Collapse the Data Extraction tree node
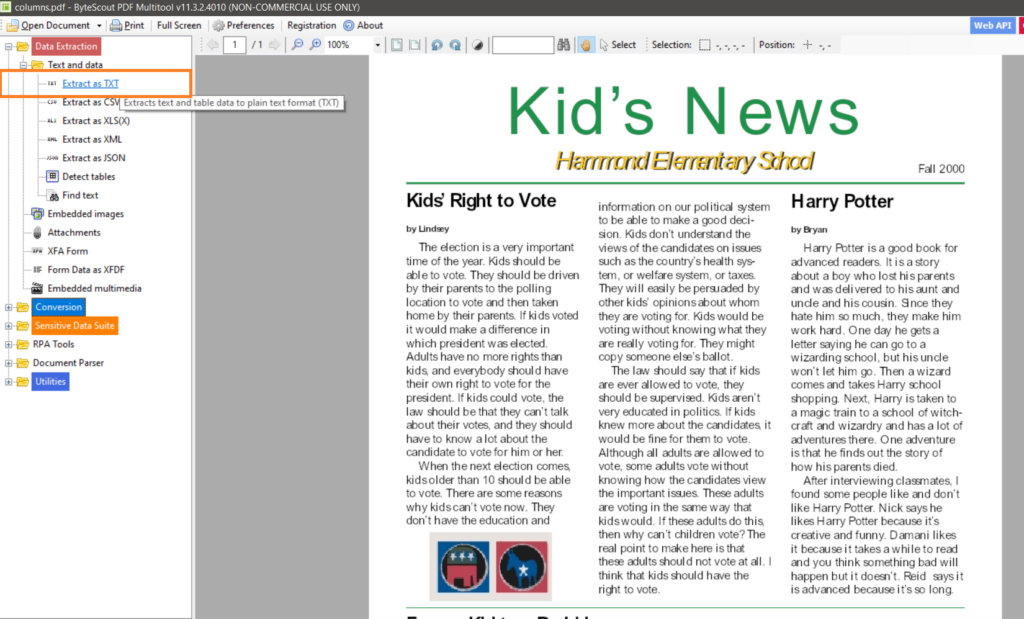This screenshot has height=619, width=1024. [10, 46]
